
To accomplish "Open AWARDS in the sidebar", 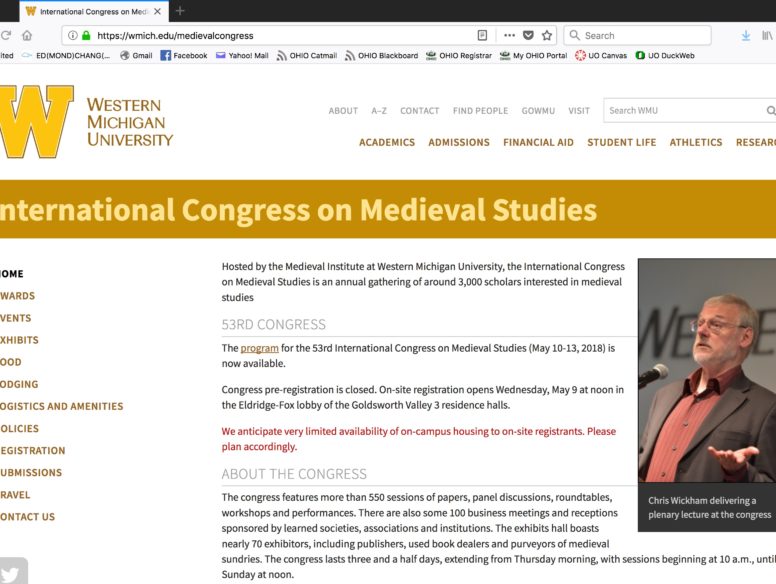I will (17, 296).
